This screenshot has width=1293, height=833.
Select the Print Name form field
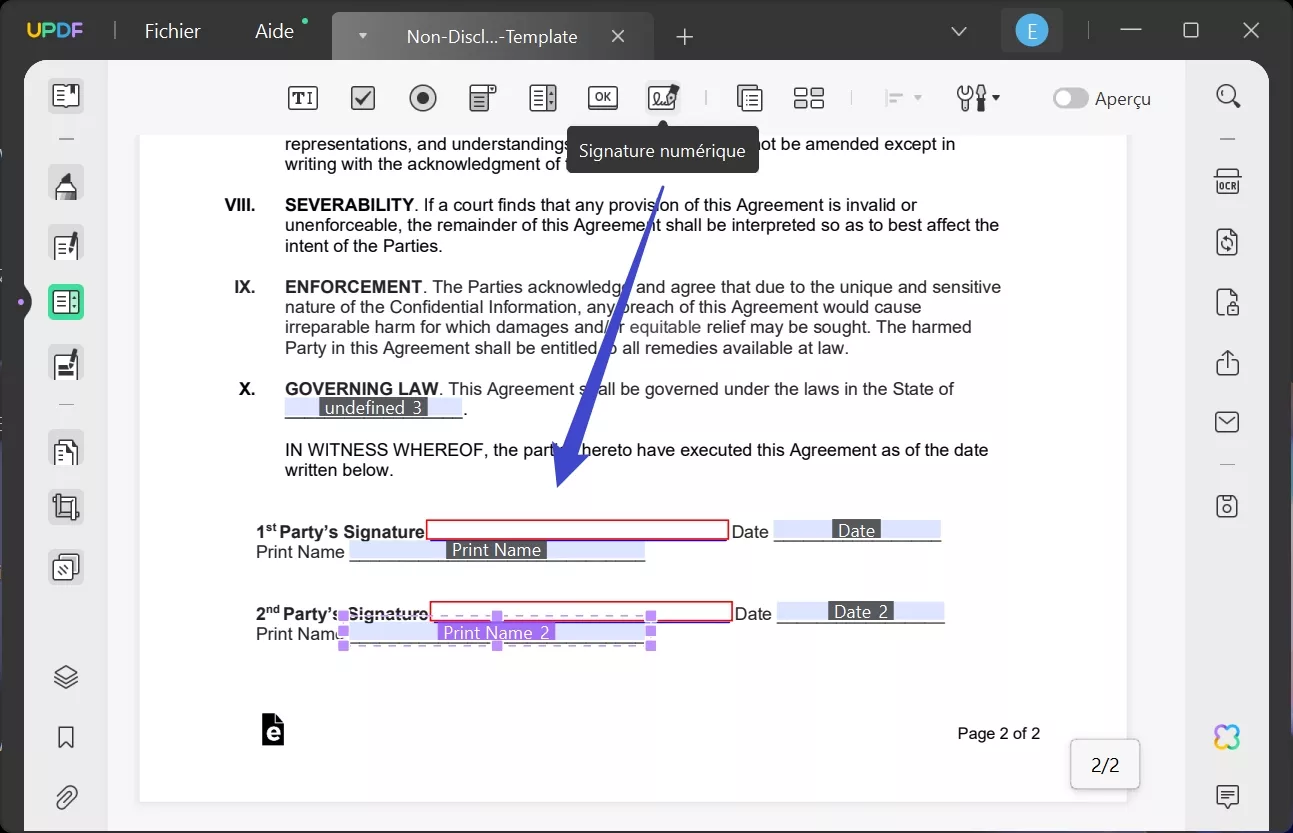click(x=497, y=550)
